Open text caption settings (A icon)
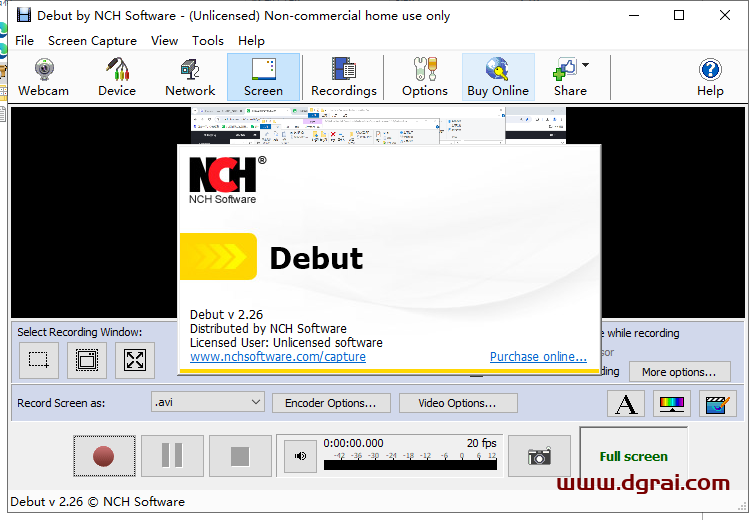Screen dimensions: 756x520 point(626,403)
